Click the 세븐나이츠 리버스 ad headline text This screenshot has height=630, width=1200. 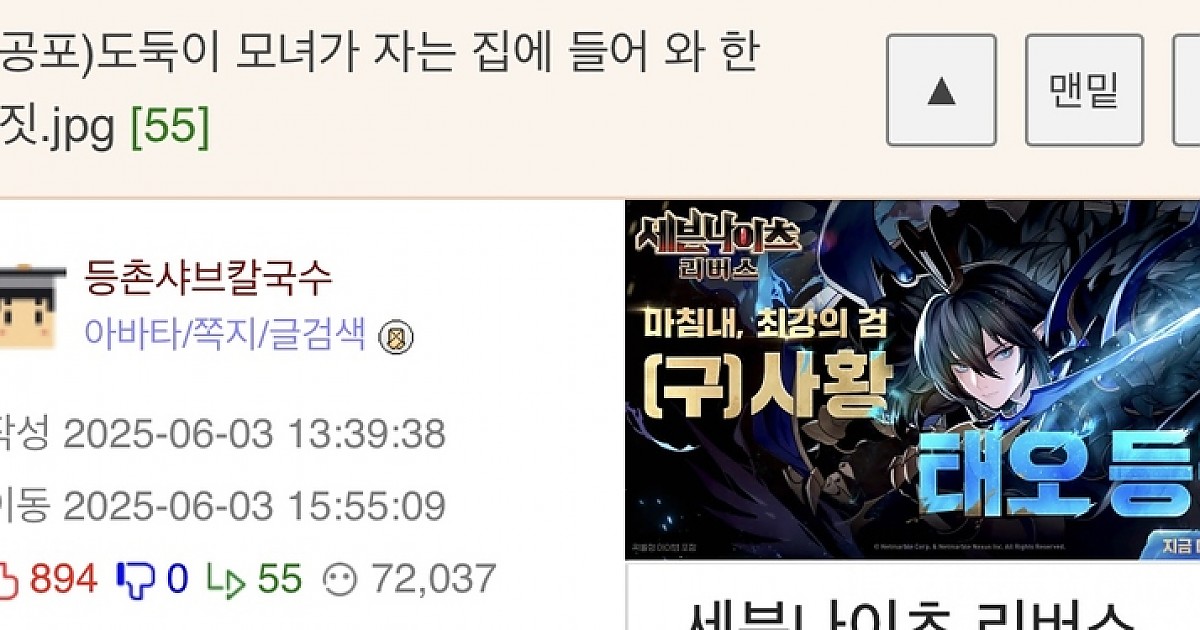coord(912,612)
